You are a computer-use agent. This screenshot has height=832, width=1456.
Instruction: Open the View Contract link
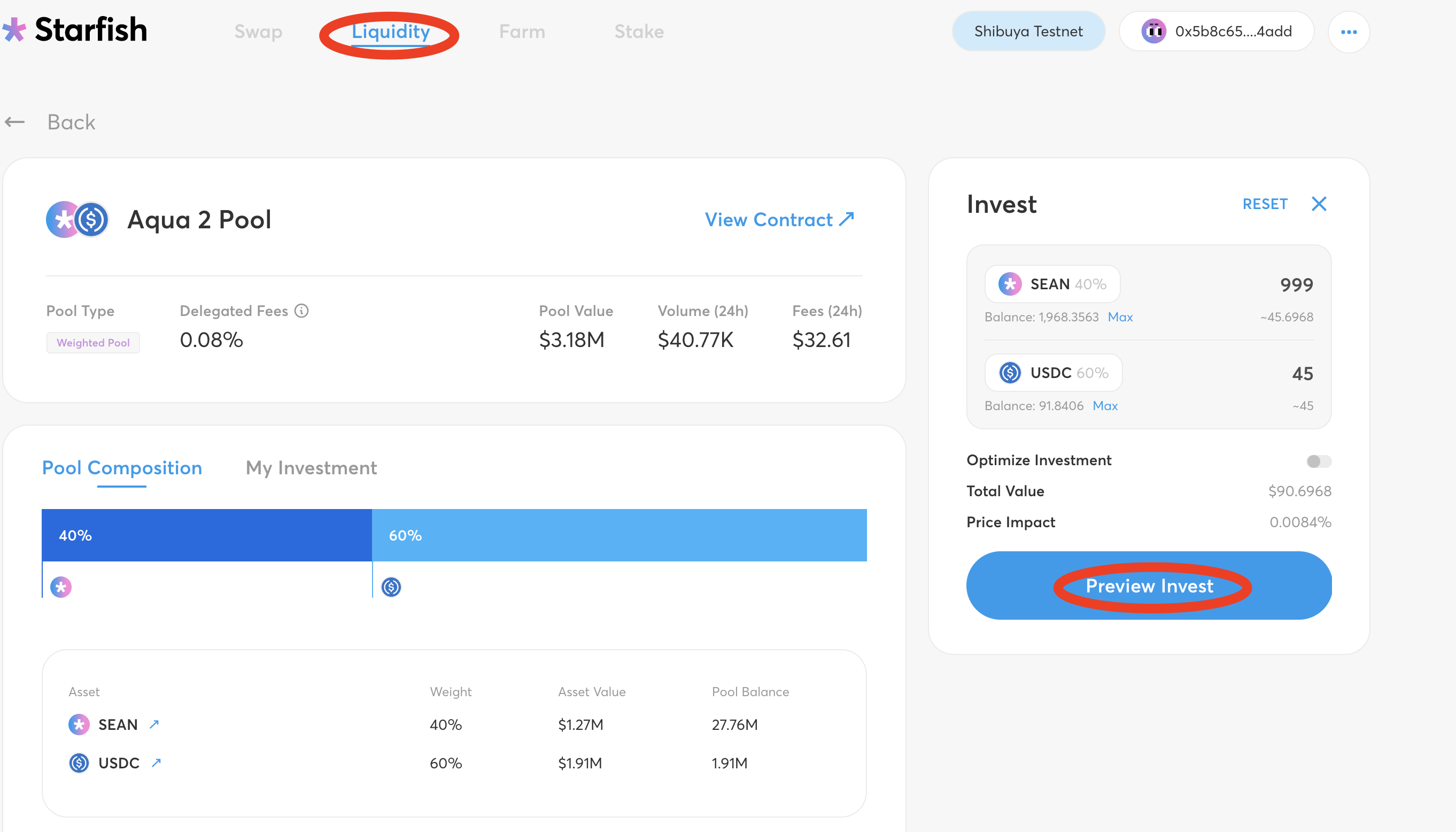779,219
